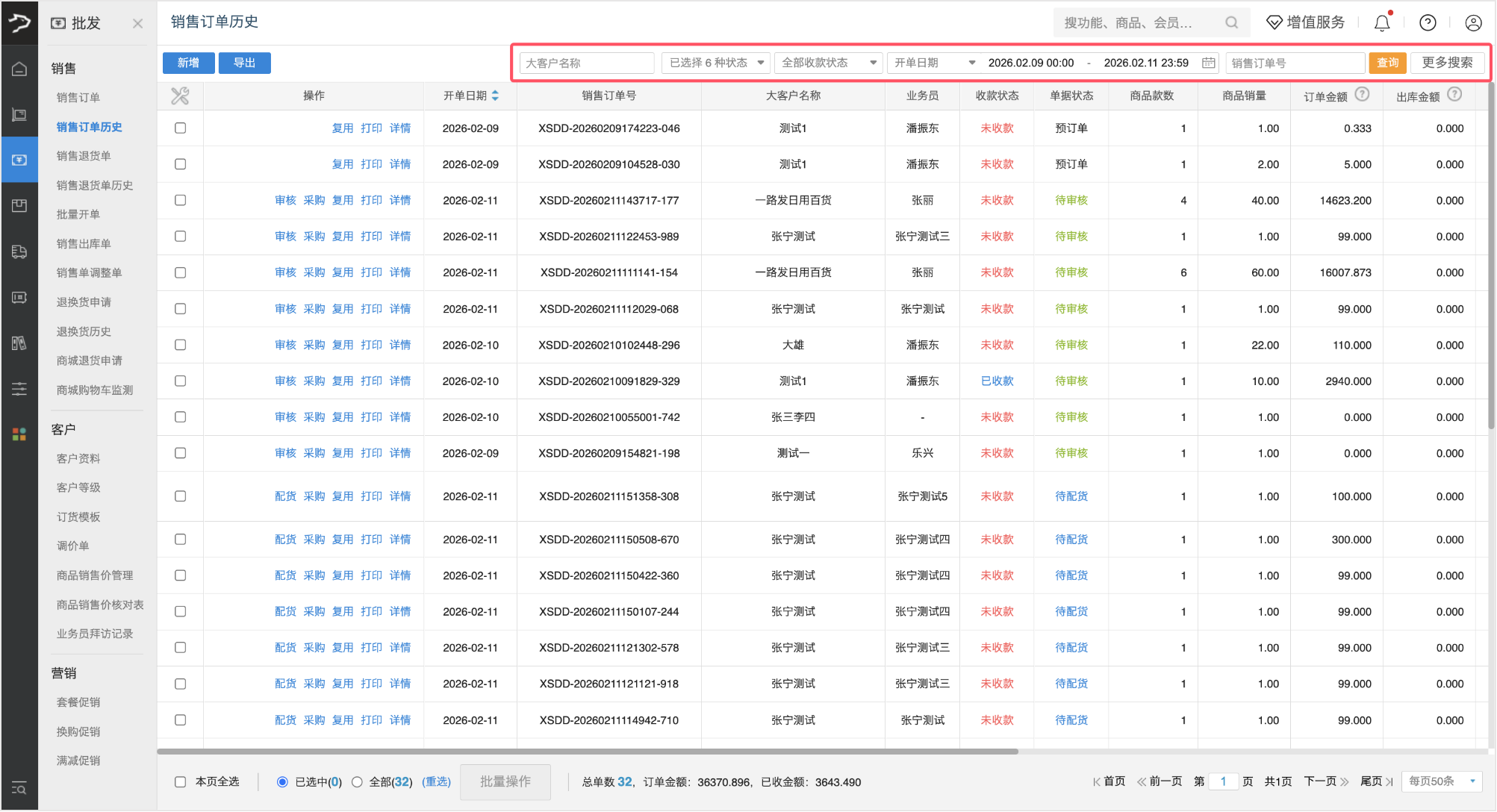Expand the 全部收款状态 dropdown
Viewport: 1497px width, 812px height.
coord(828,63)
